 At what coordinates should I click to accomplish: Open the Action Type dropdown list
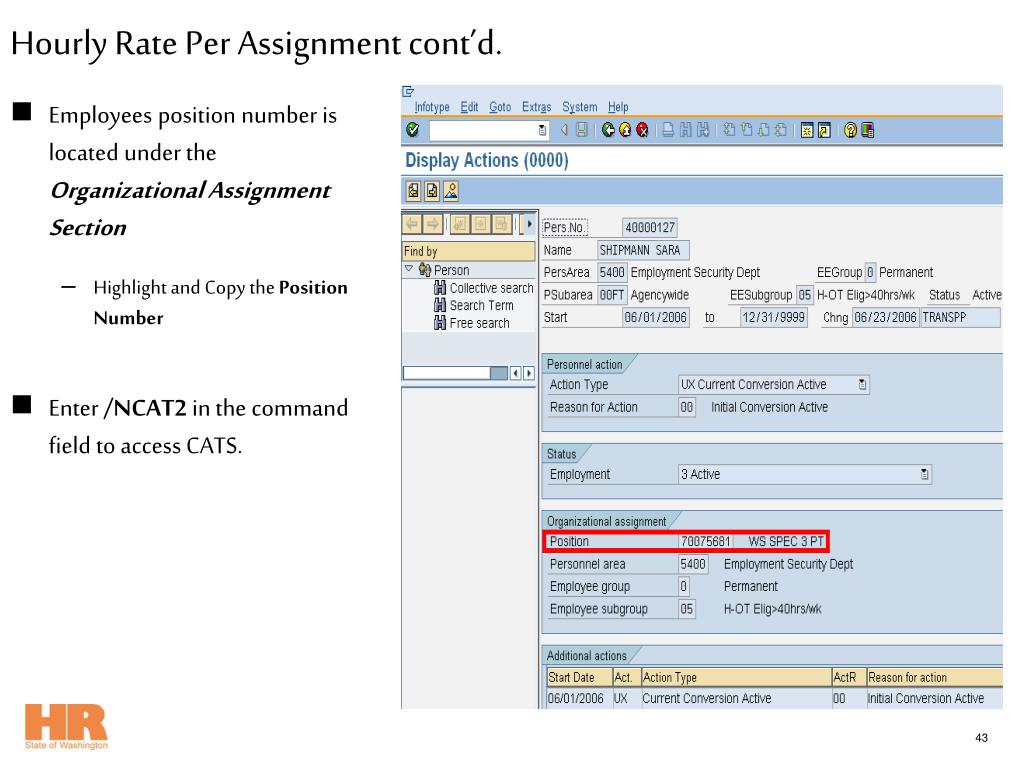click(862, 385)
